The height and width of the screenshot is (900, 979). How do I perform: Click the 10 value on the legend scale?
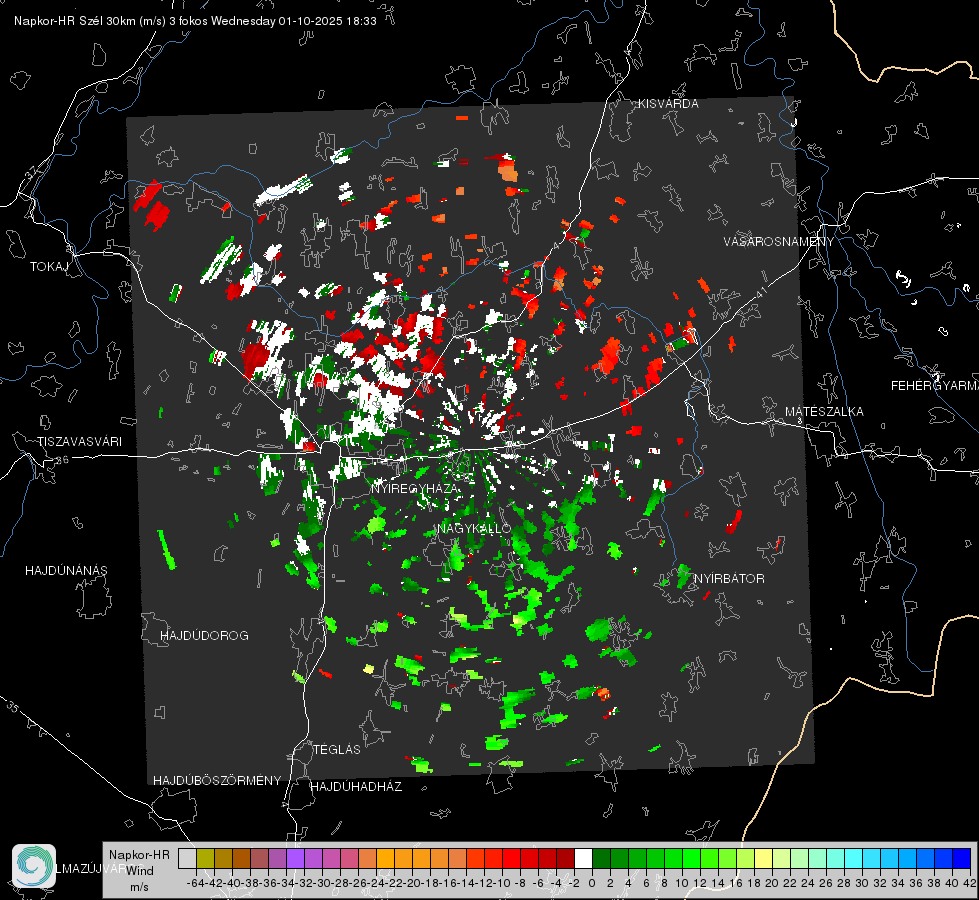682,883
